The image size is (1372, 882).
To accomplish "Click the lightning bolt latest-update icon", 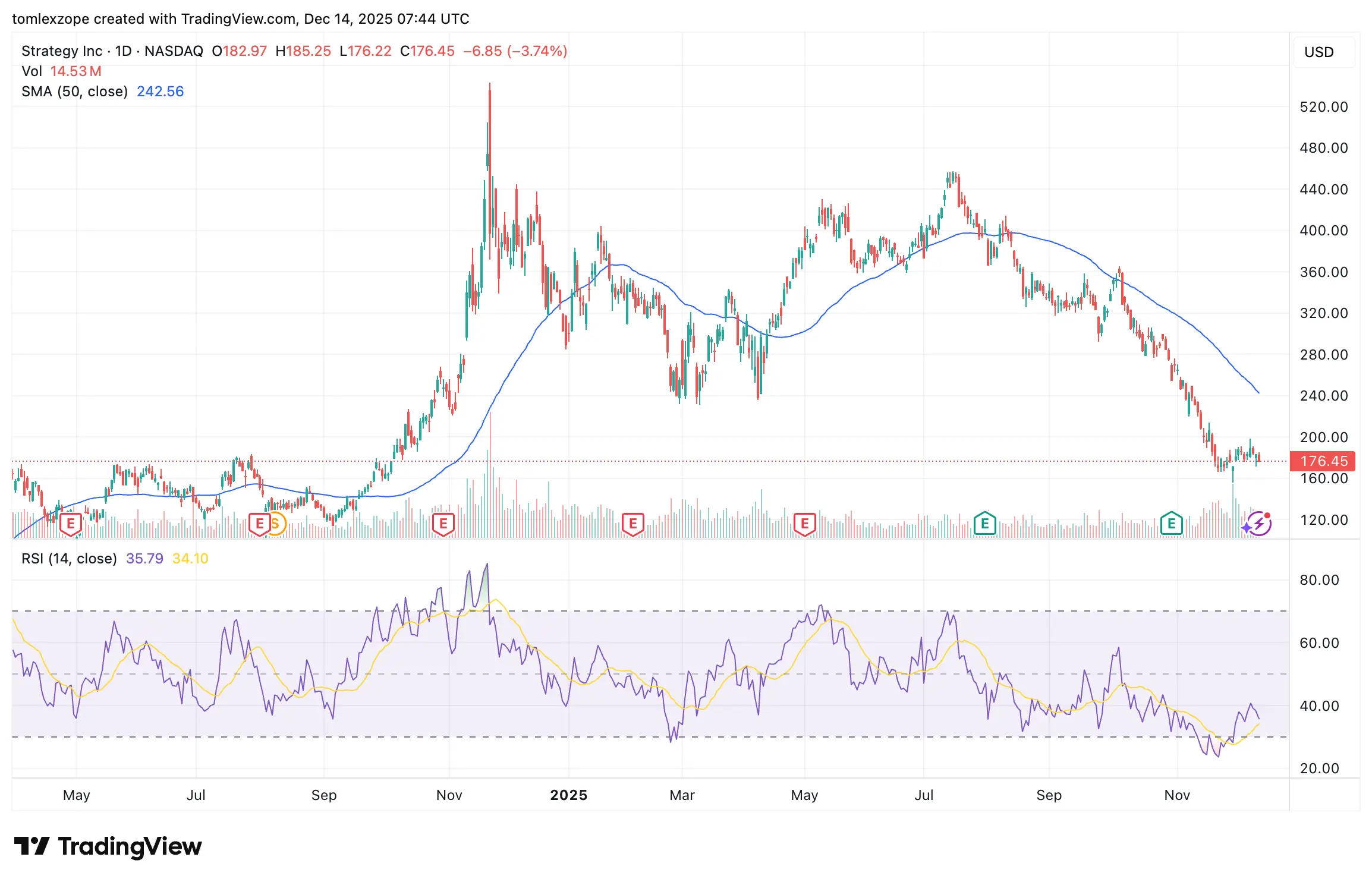I will click(x=1260, y=524).
